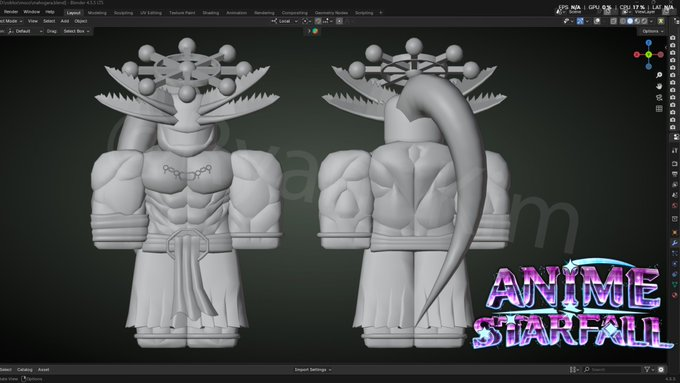Viewport: 680px width, 383px height.
Task: Open the Object Mode dropdown
Action: [11, 21]
